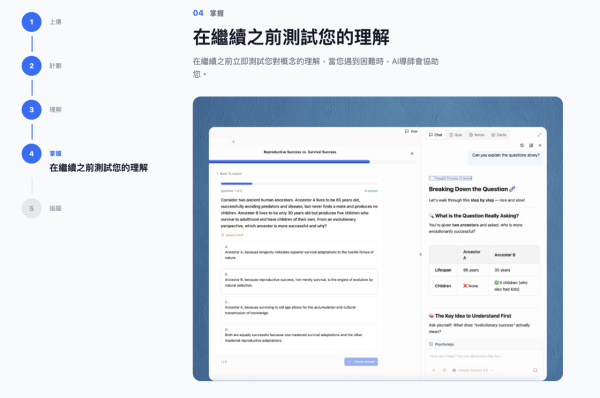Click the globe icon beside model selector

tap(444, 370)
